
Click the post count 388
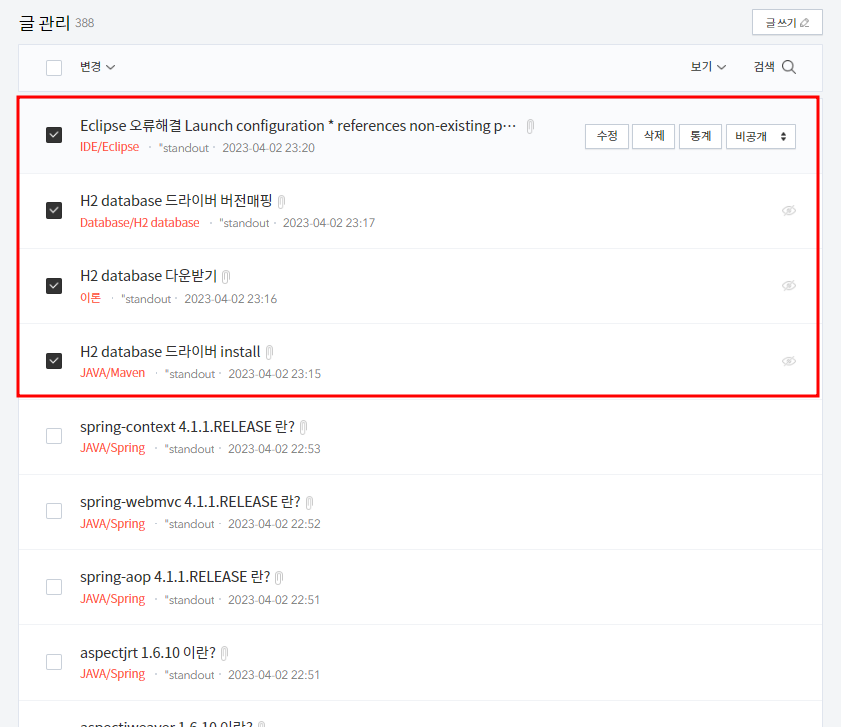84,23
